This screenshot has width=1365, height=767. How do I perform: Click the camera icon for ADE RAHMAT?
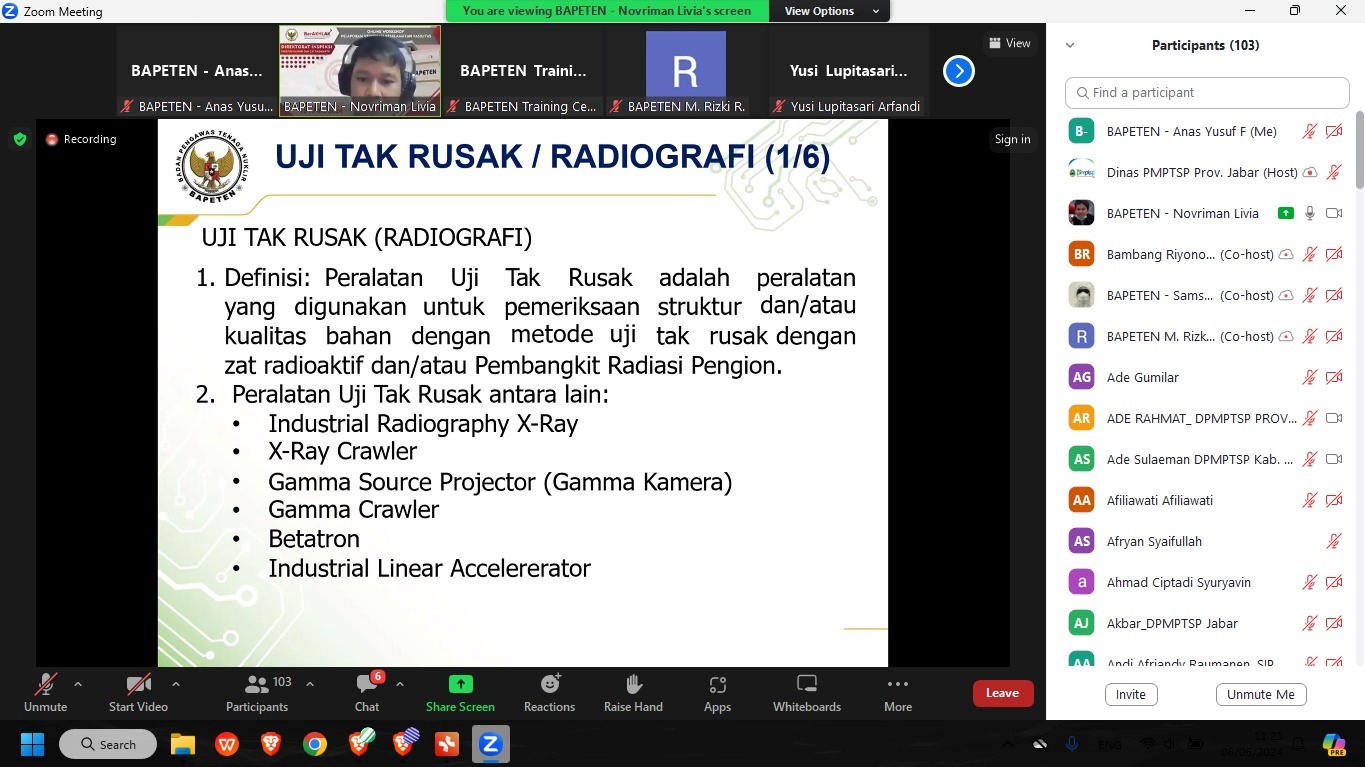1333,418
